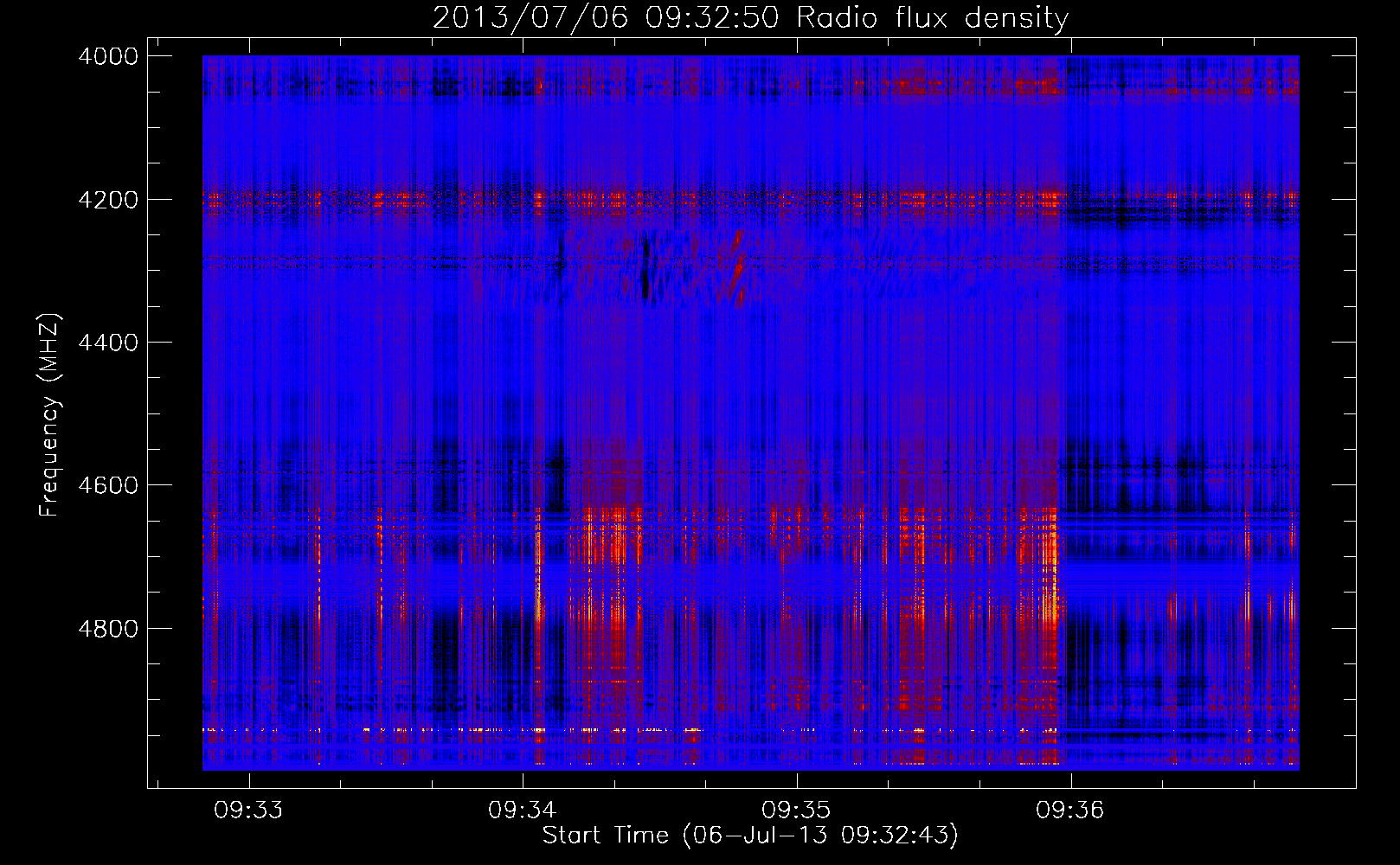Click the 09:36 time tick label
This screenshot has height=865, width=1400.
tap(1070, 811)
